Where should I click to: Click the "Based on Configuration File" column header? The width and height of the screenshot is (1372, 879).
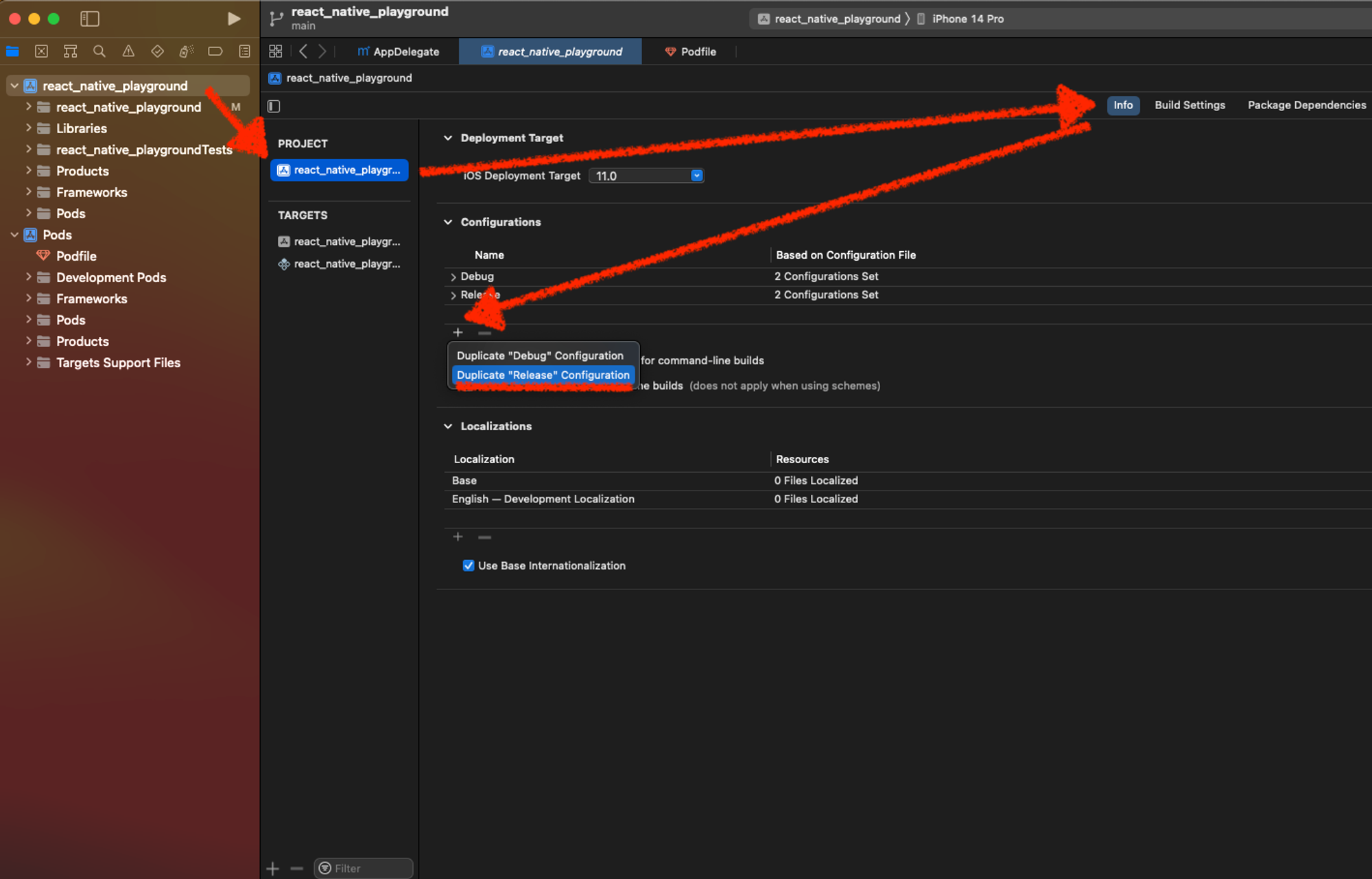[x=846, y=255]
